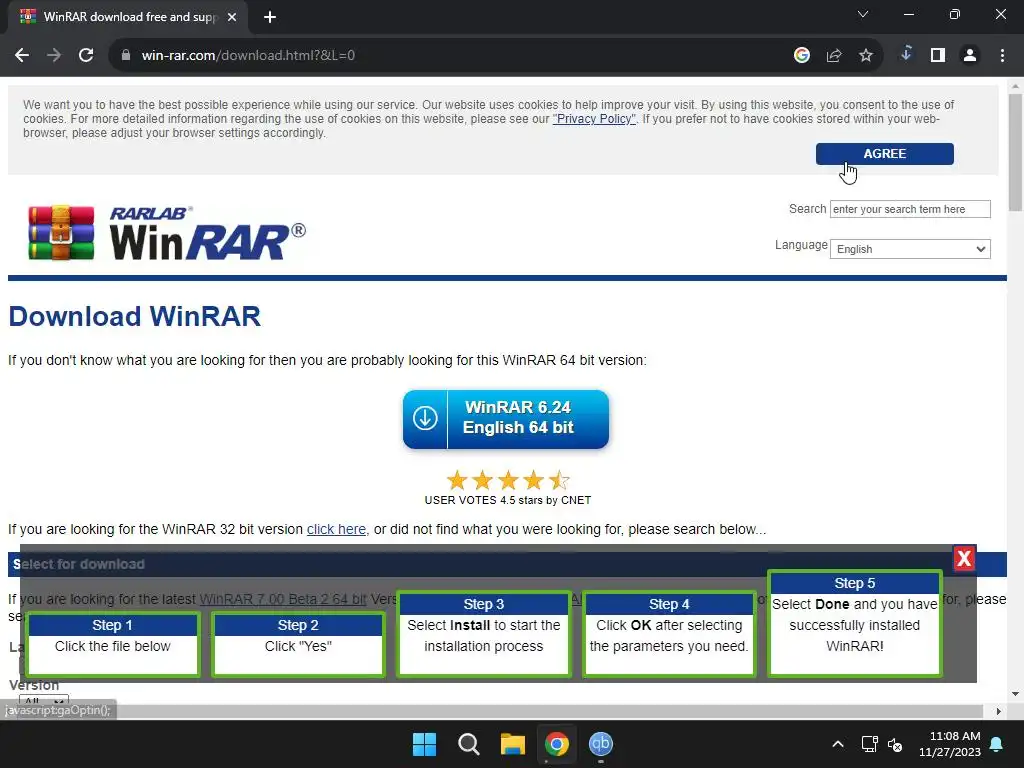
Task: Open WinRAR 7.00 Beta 2 64 bit link
Action: coord(283,599)
